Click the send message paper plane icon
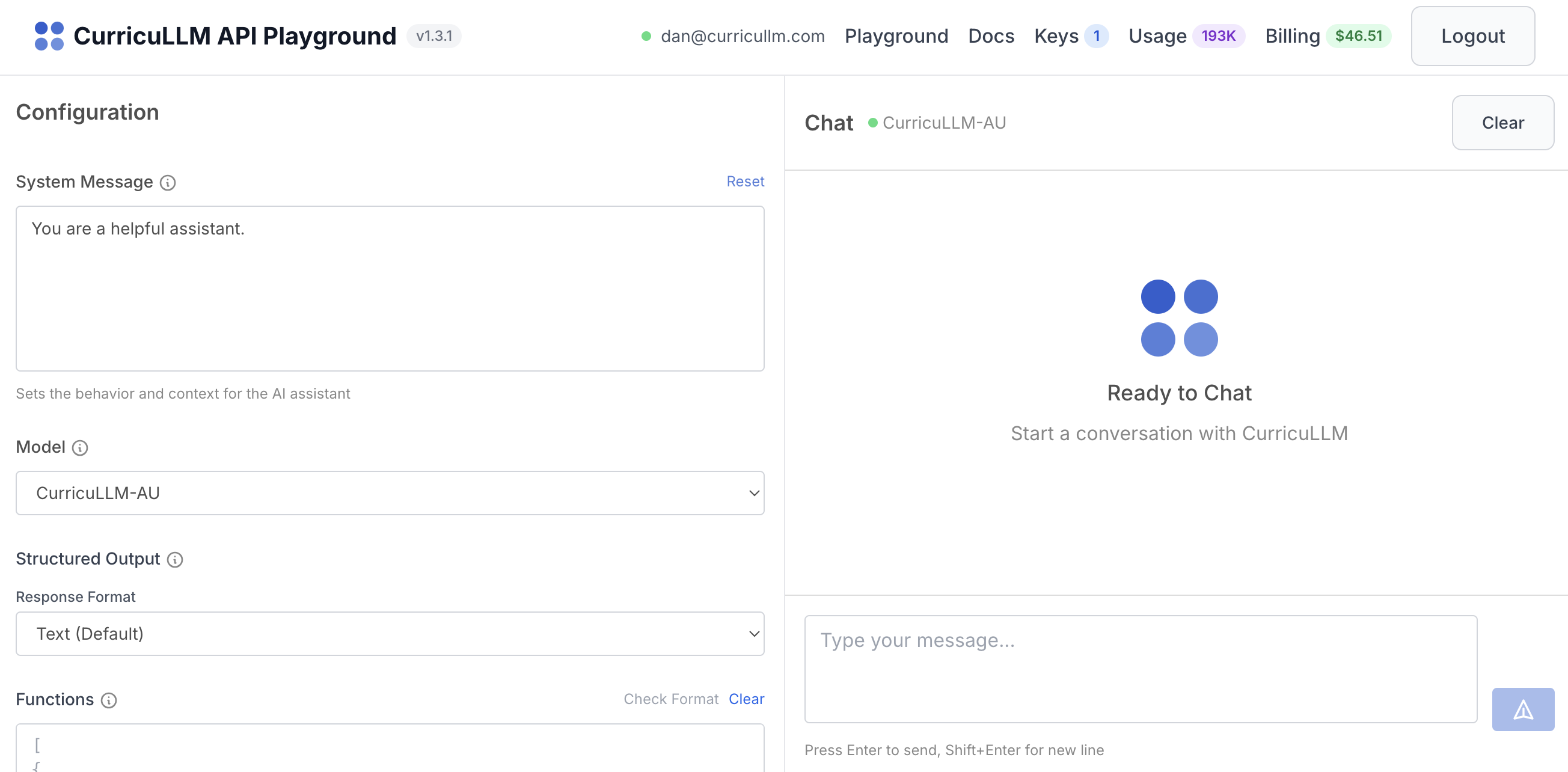 1522,709
